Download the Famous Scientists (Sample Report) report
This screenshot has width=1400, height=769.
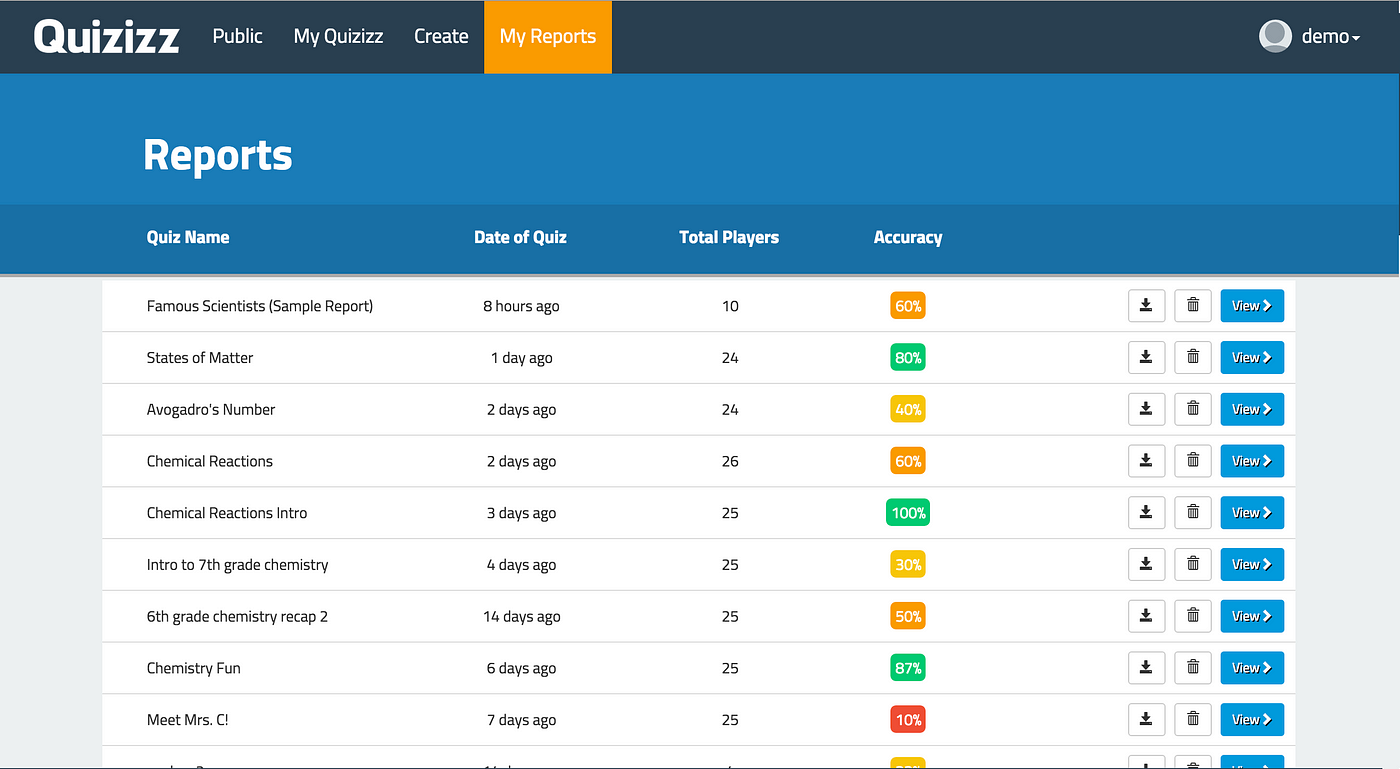click(x=1146, y=306)
